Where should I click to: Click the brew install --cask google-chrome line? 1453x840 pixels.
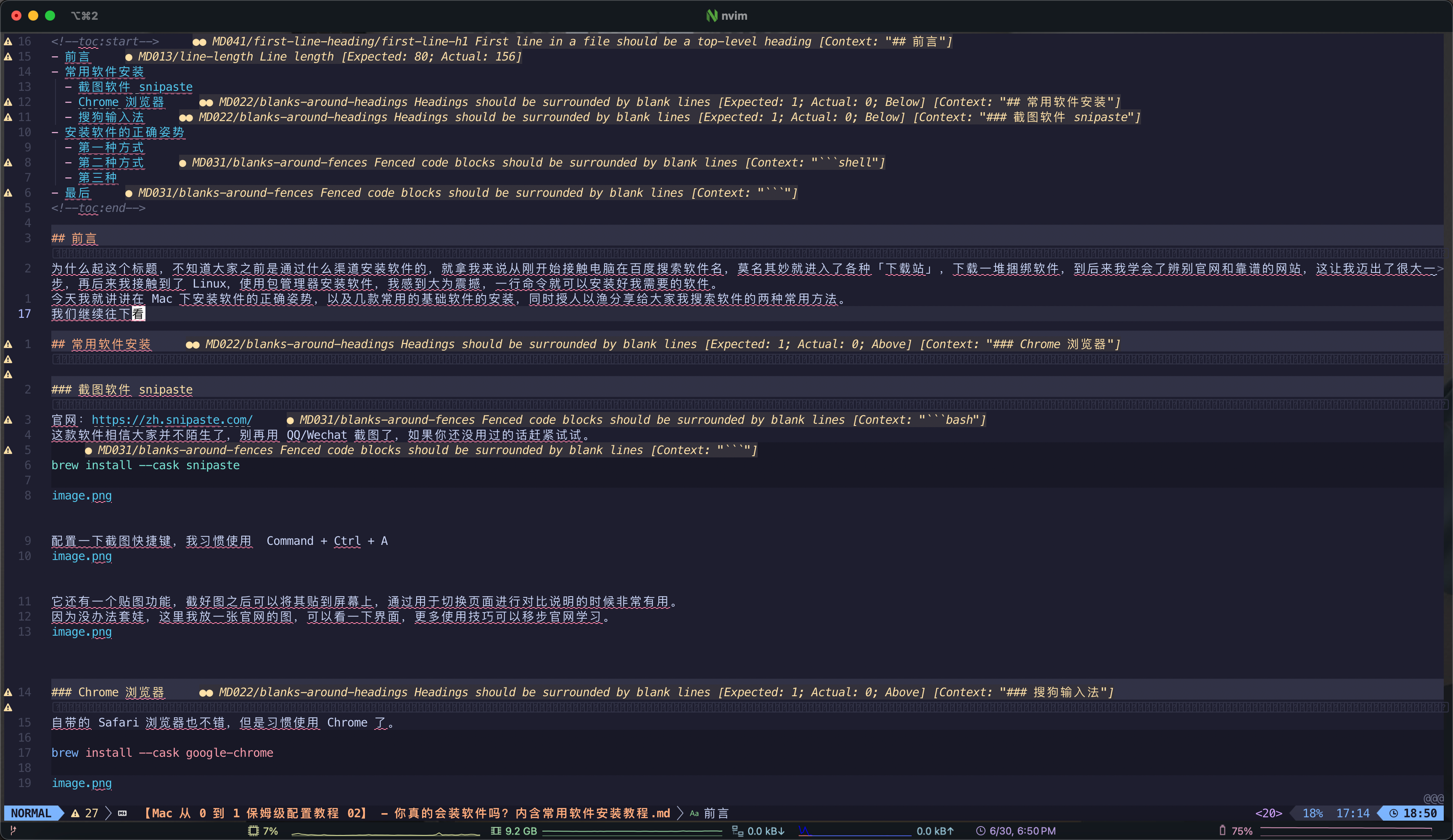coord(163,753)
